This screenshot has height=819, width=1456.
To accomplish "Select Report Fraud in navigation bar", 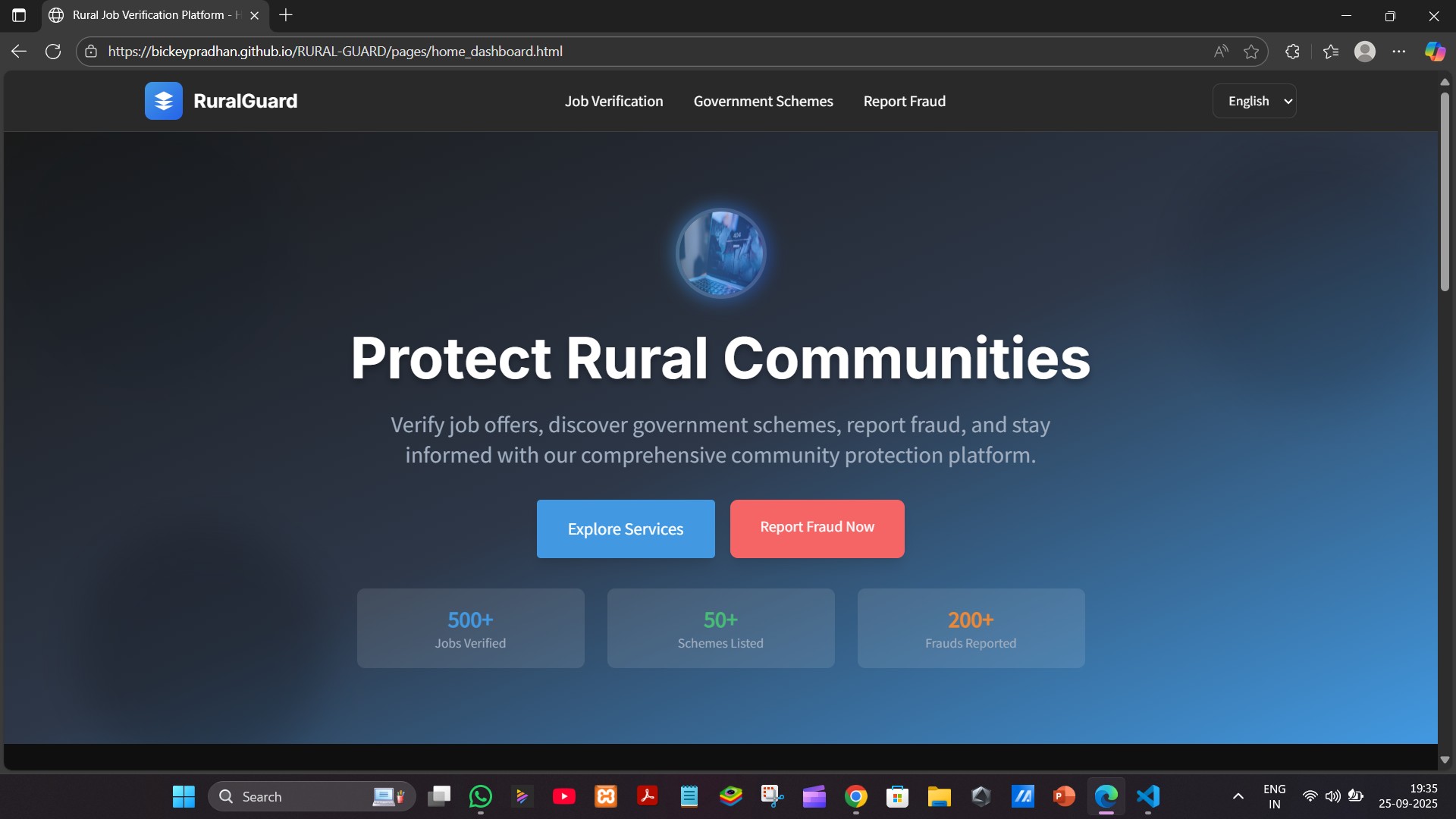I will (x=904, y=101).
